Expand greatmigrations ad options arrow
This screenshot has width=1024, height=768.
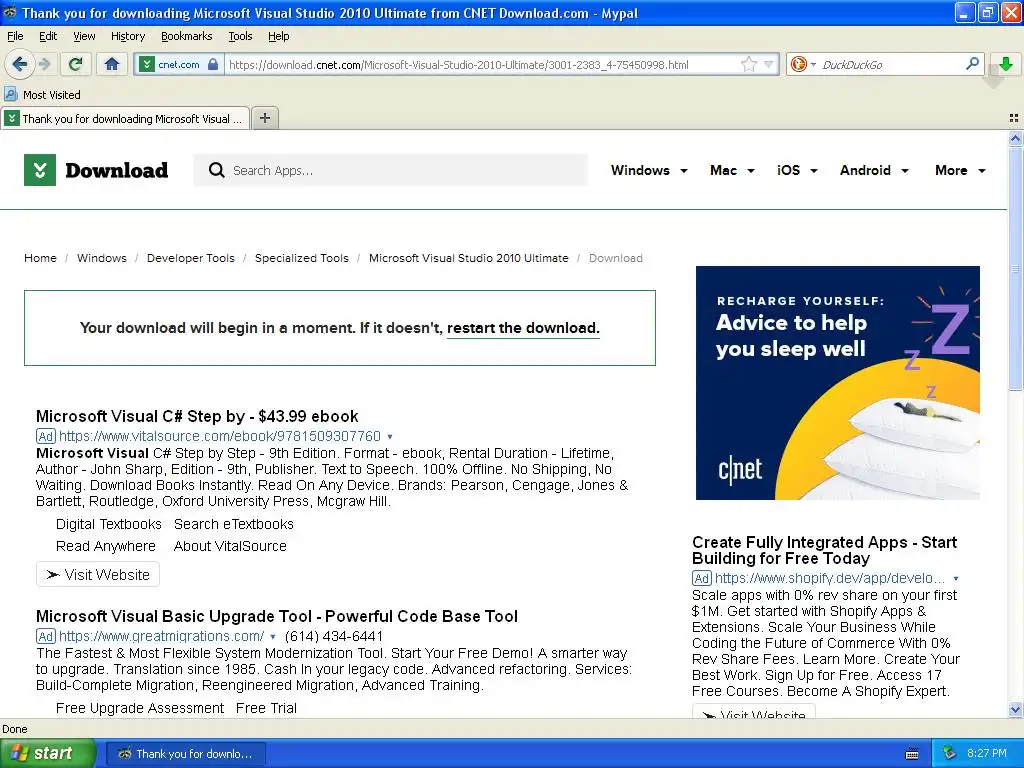(272, 637)
